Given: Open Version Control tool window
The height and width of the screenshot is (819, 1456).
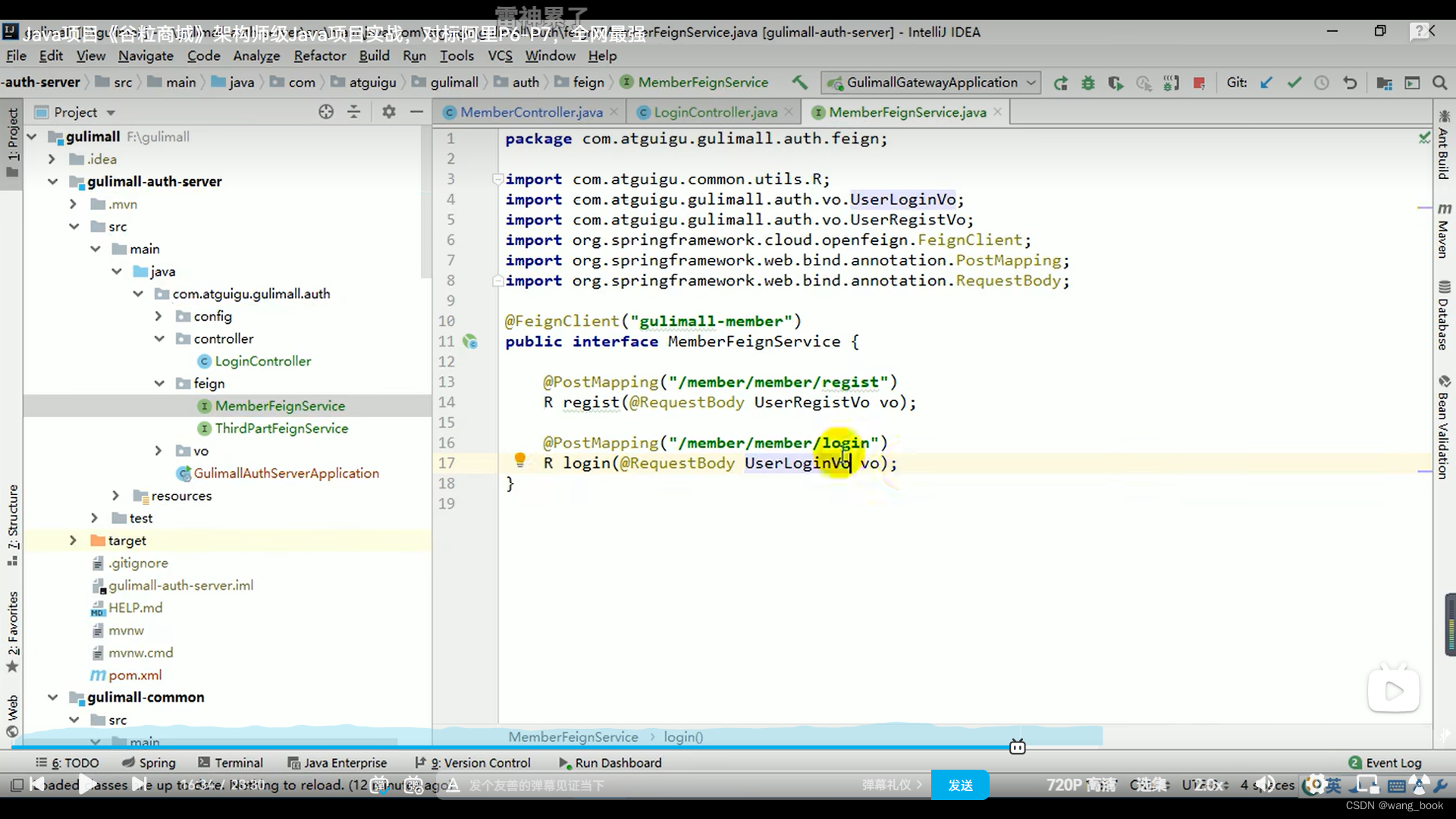Looking at the screenshot, I should (x=472, y=763).
